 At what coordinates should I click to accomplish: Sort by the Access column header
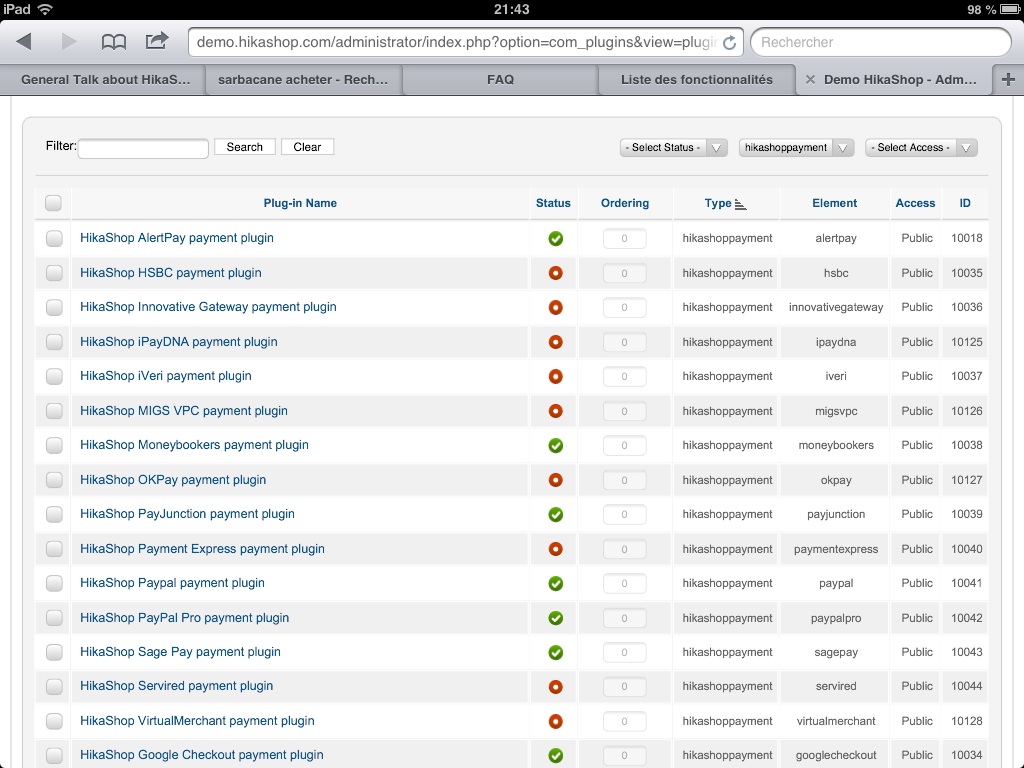point(915,203)
